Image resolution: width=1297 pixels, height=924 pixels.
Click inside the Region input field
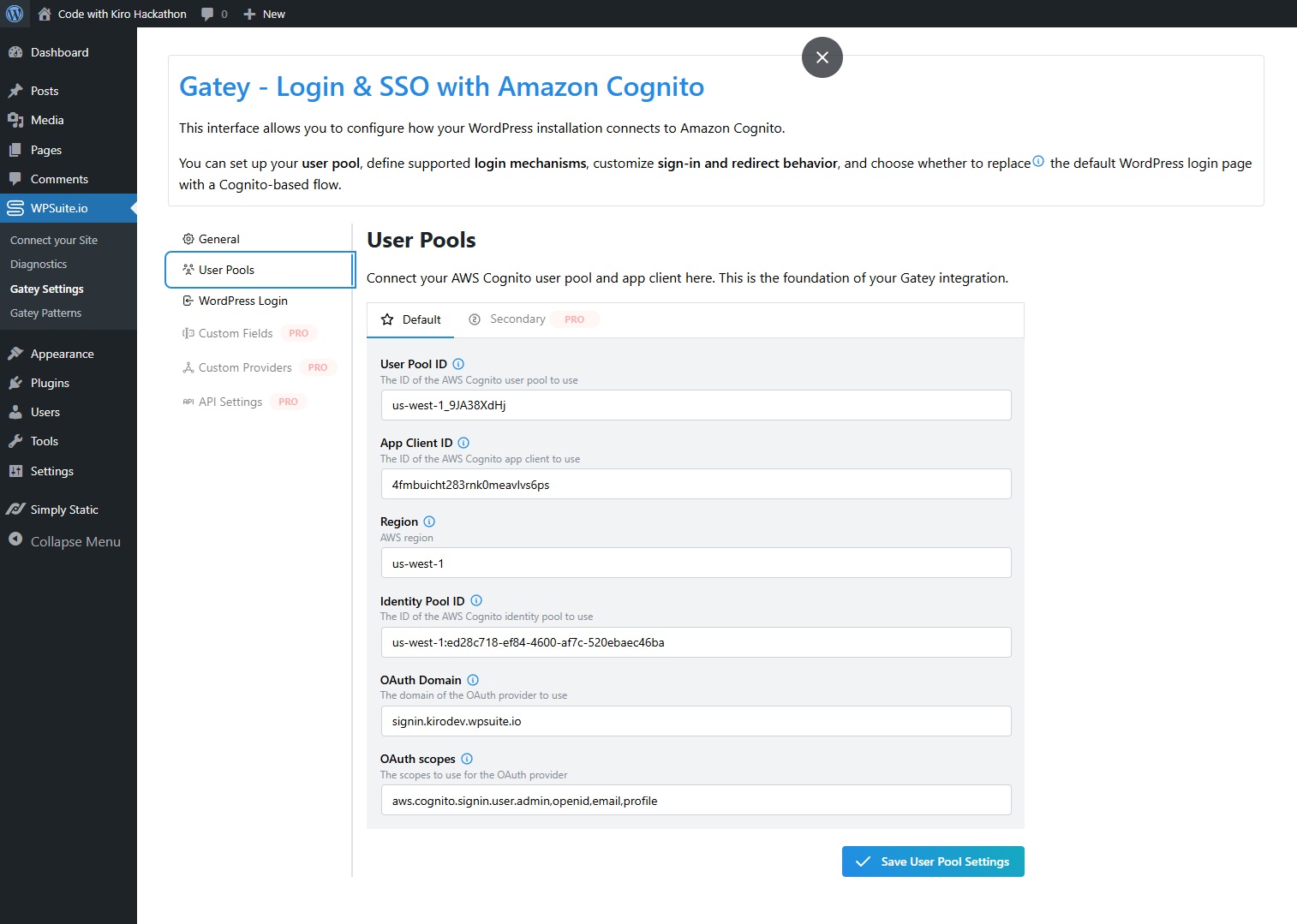pos(696,563)
